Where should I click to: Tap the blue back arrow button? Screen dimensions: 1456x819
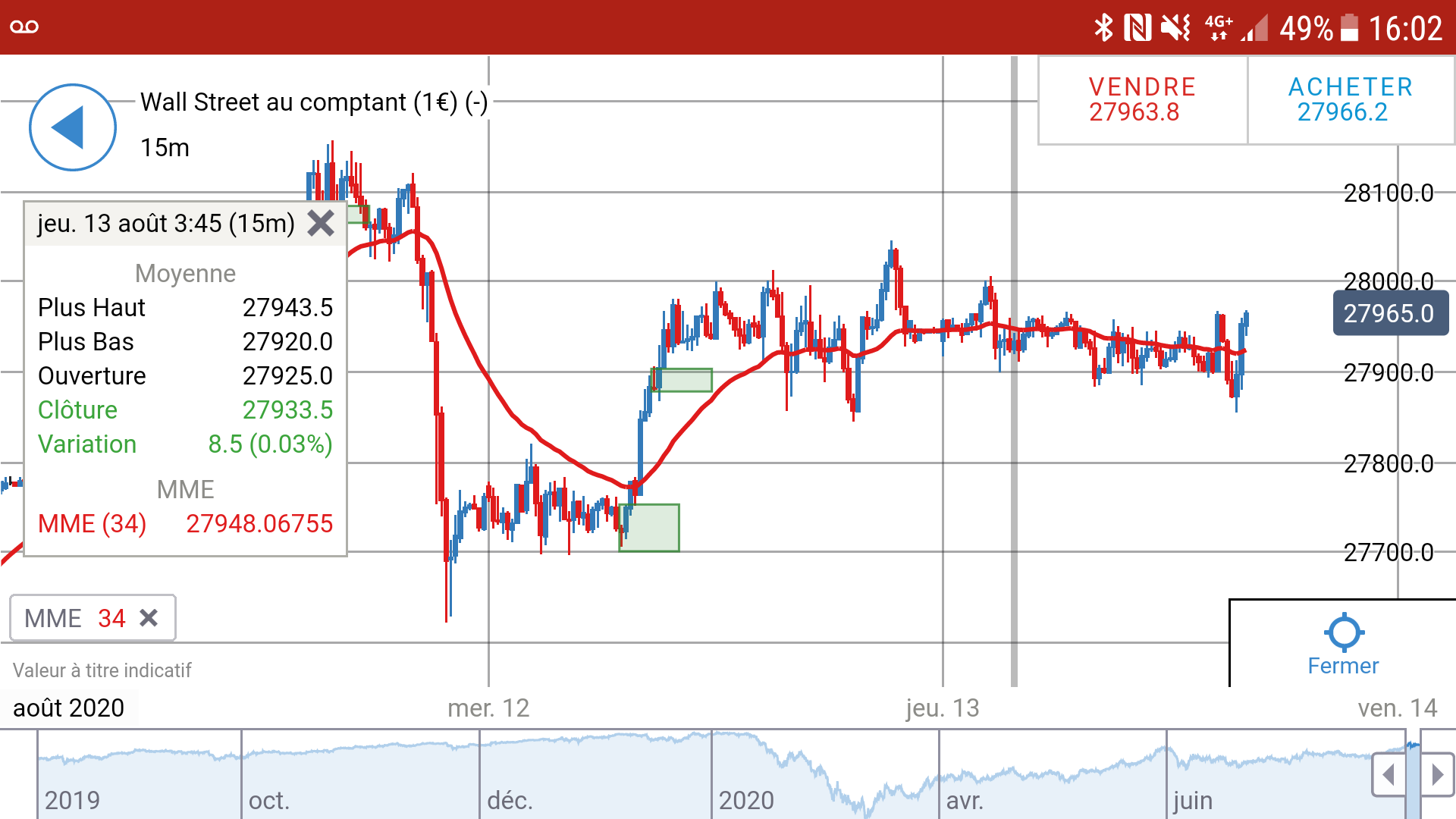[x=72, y=127]
